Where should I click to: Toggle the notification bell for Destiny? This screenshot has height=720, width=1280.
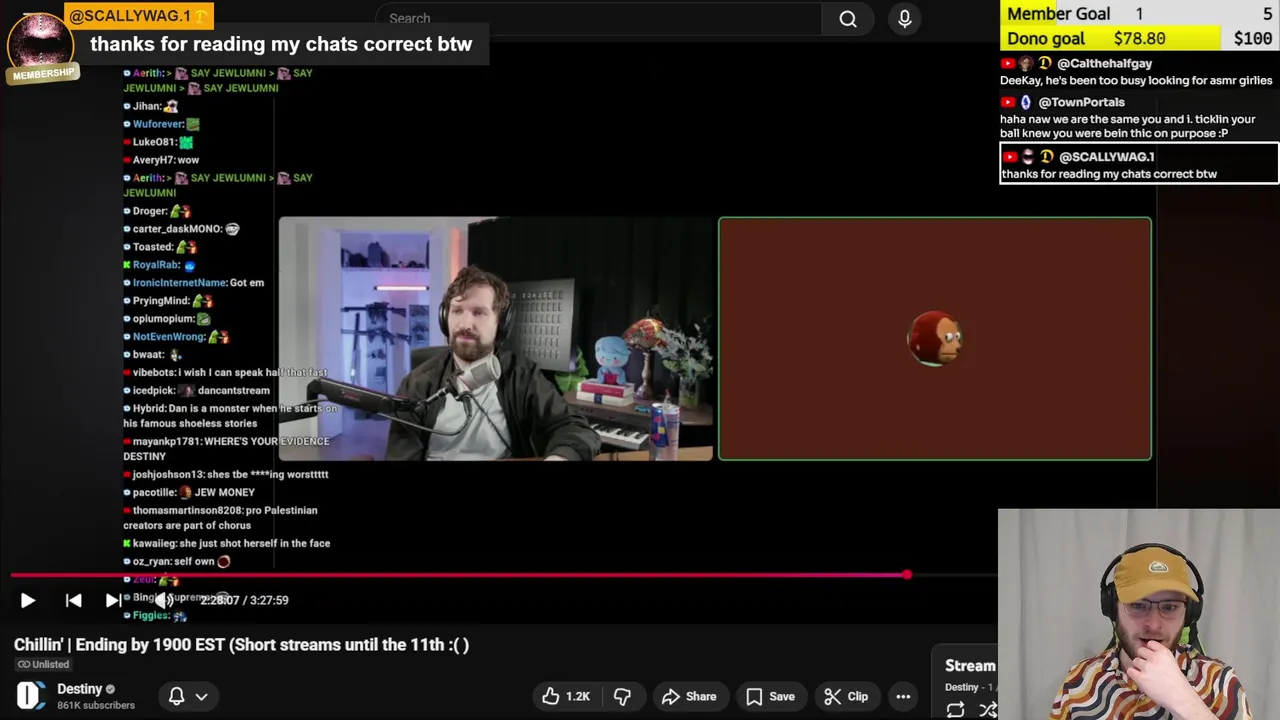pyautogui.click(x=176, y=696)
